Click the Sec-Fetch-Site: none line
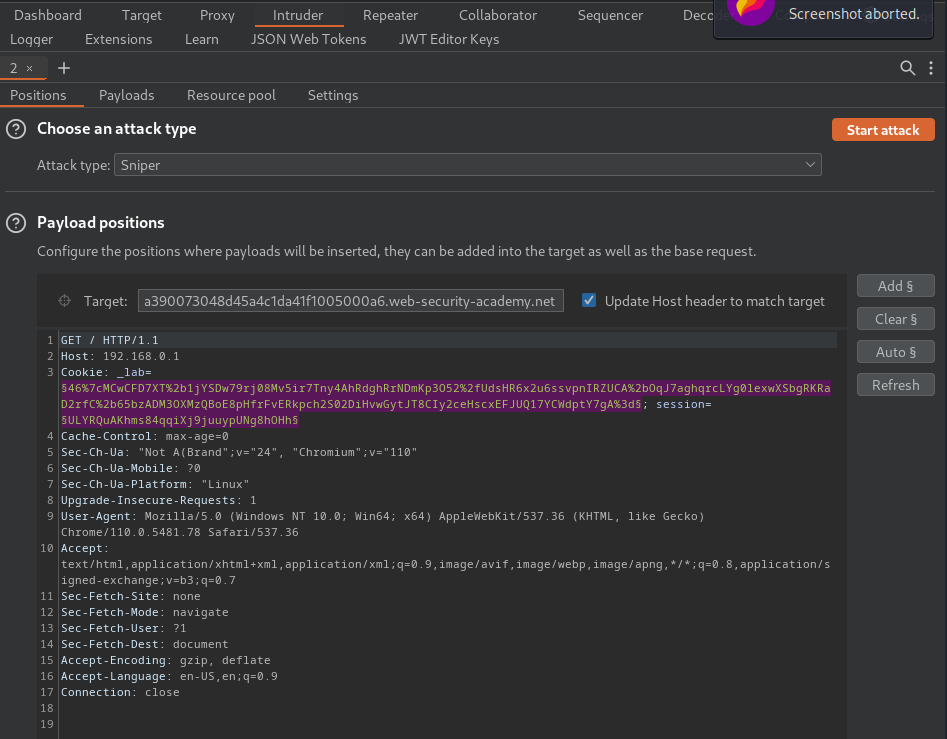This screenshot has height=739, width=947. 130,596
